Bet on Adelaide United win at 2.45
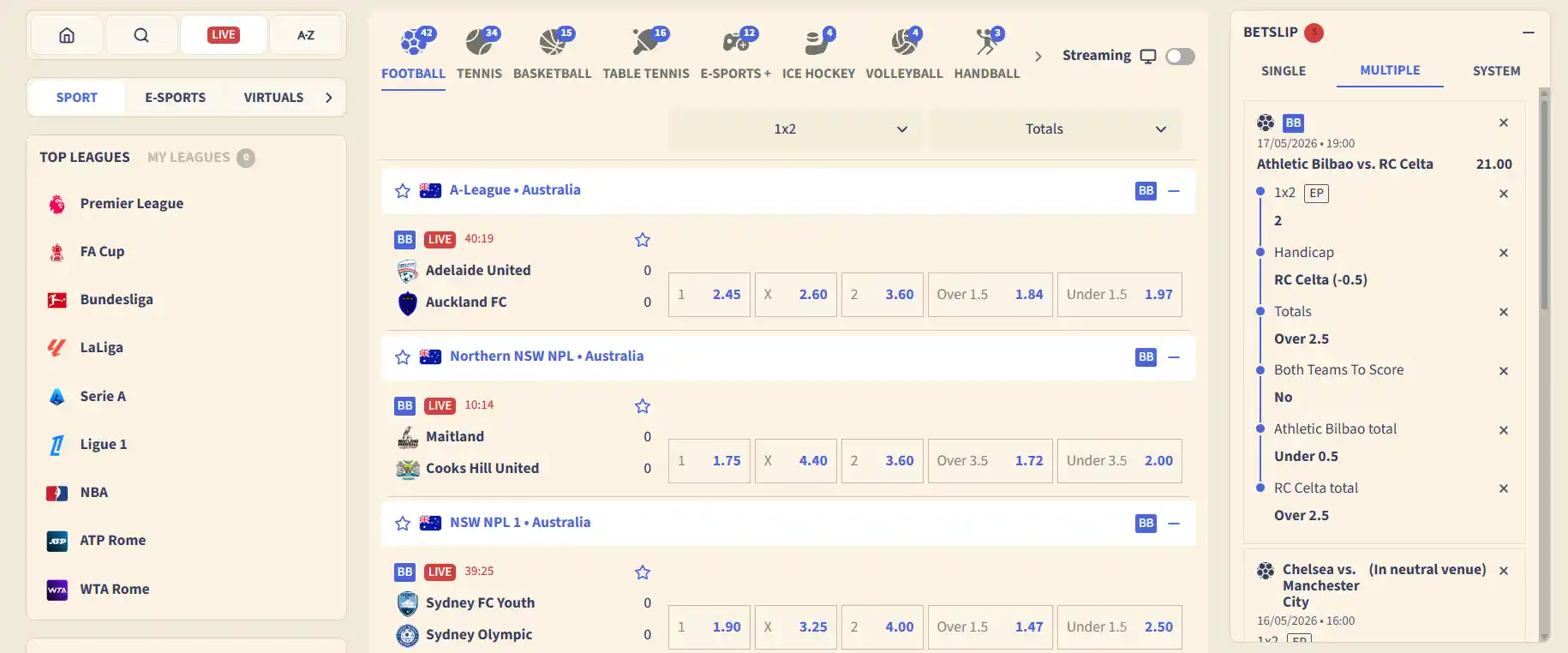The width and height of the screenshot is (1568, 653). [709, 295]
